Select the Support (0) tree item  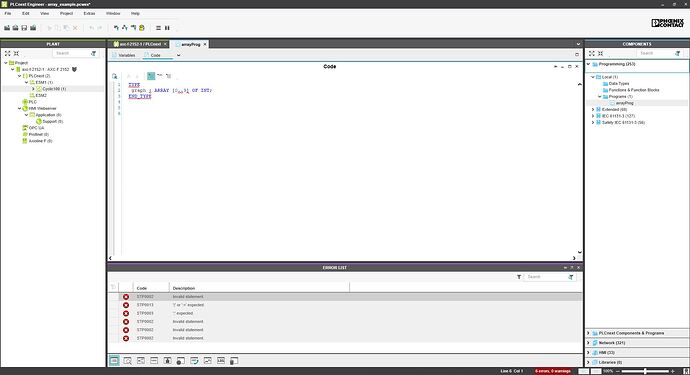[49, 121]
